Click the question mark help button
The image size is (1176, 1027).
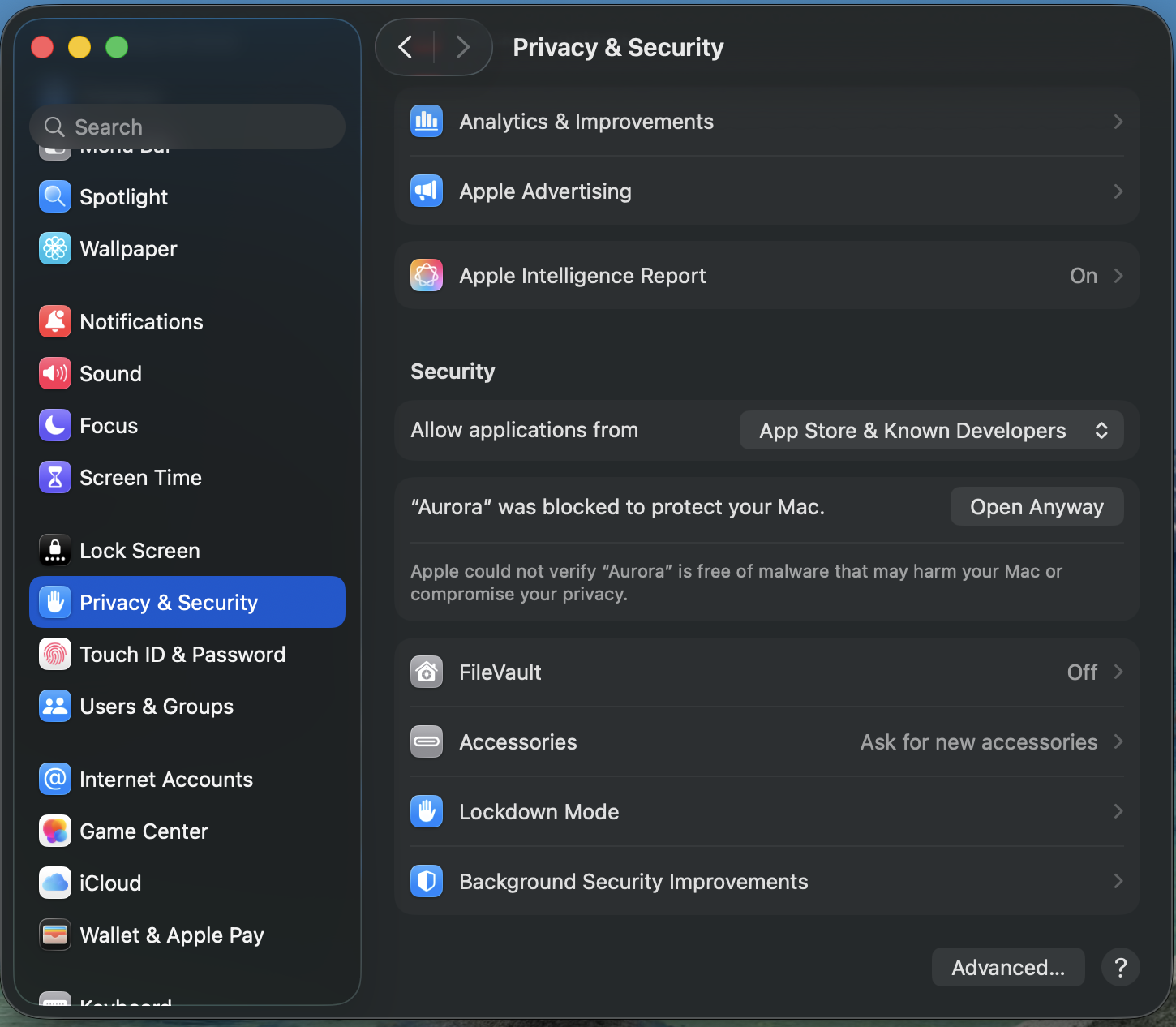pos(1121,967)
